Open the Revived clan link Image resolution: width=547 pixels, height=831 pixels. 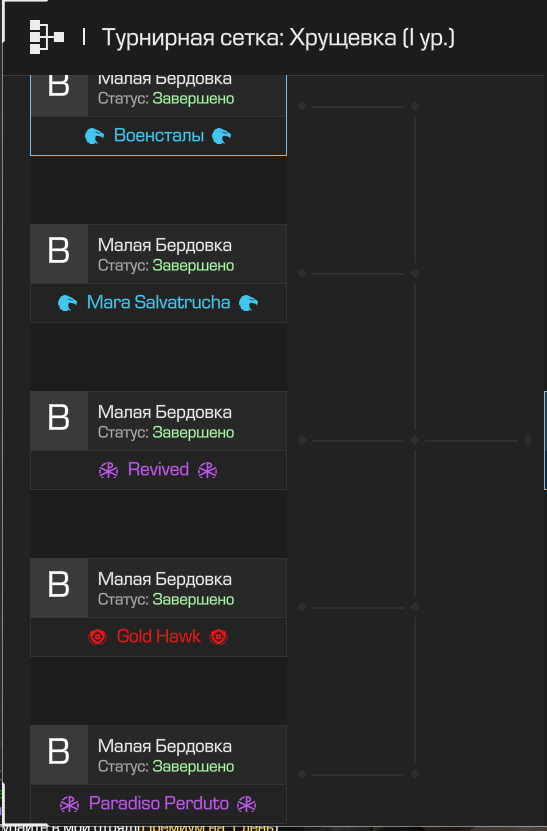pos(158,470)
